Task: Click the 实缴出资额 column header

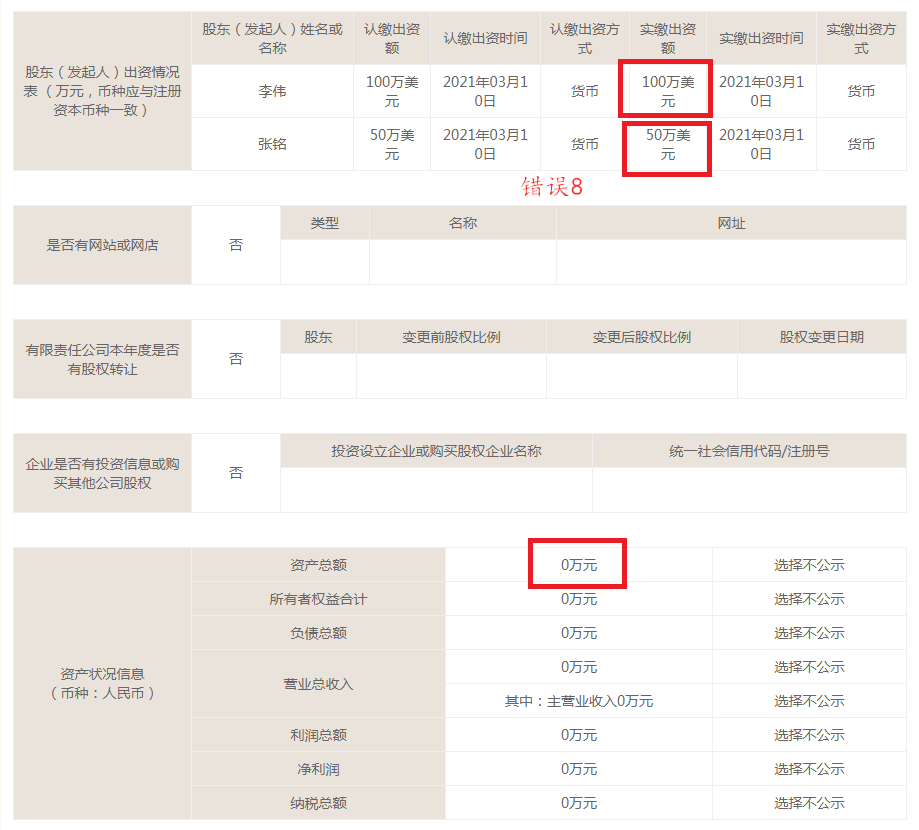Action: click(x=668, y=38)
